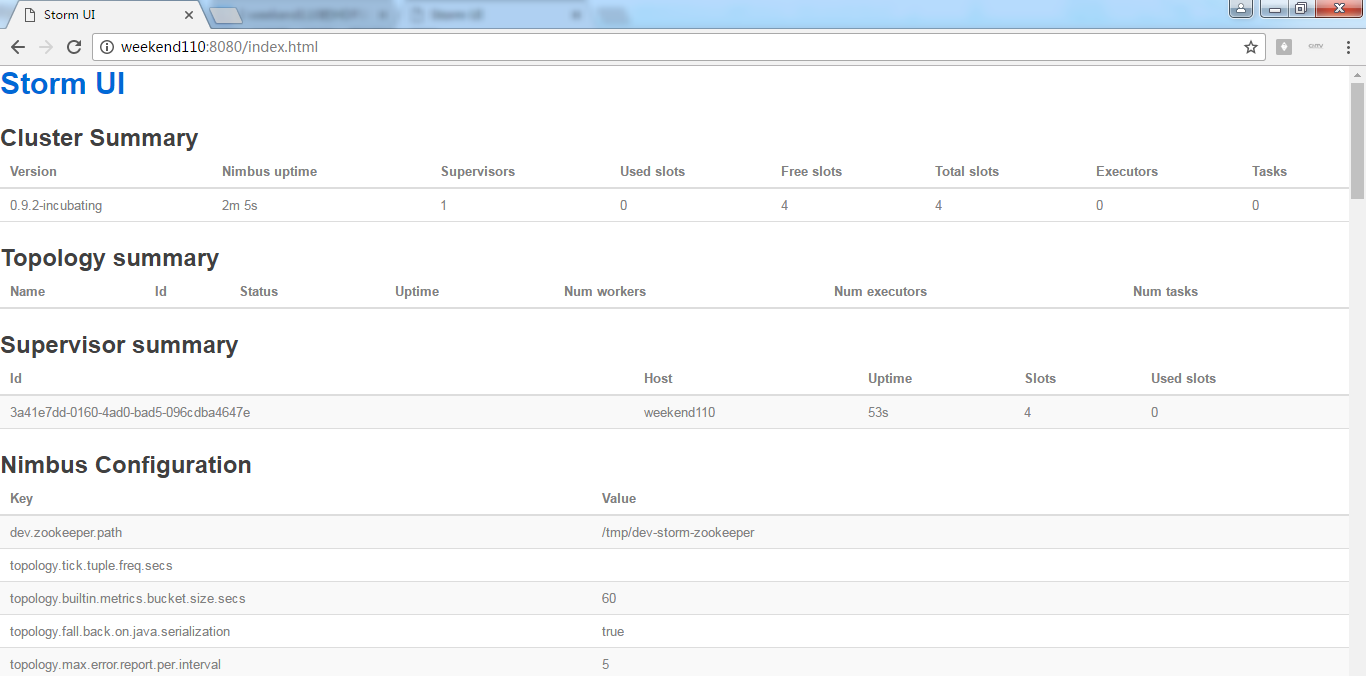Select the /tmp/dev-storm-zookeeper value
Viewport: 1366px width, 676px height.
678,533
